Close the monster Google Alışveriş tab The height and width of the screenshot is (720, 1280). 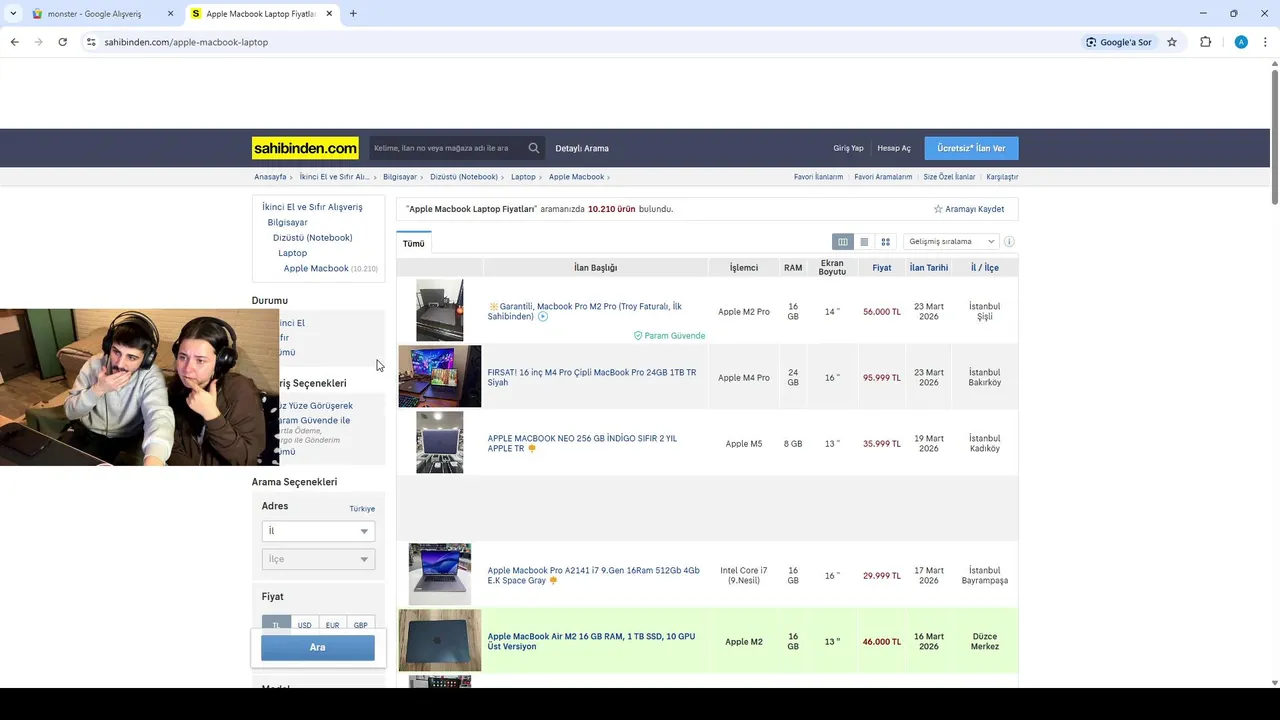pos(170,14)
